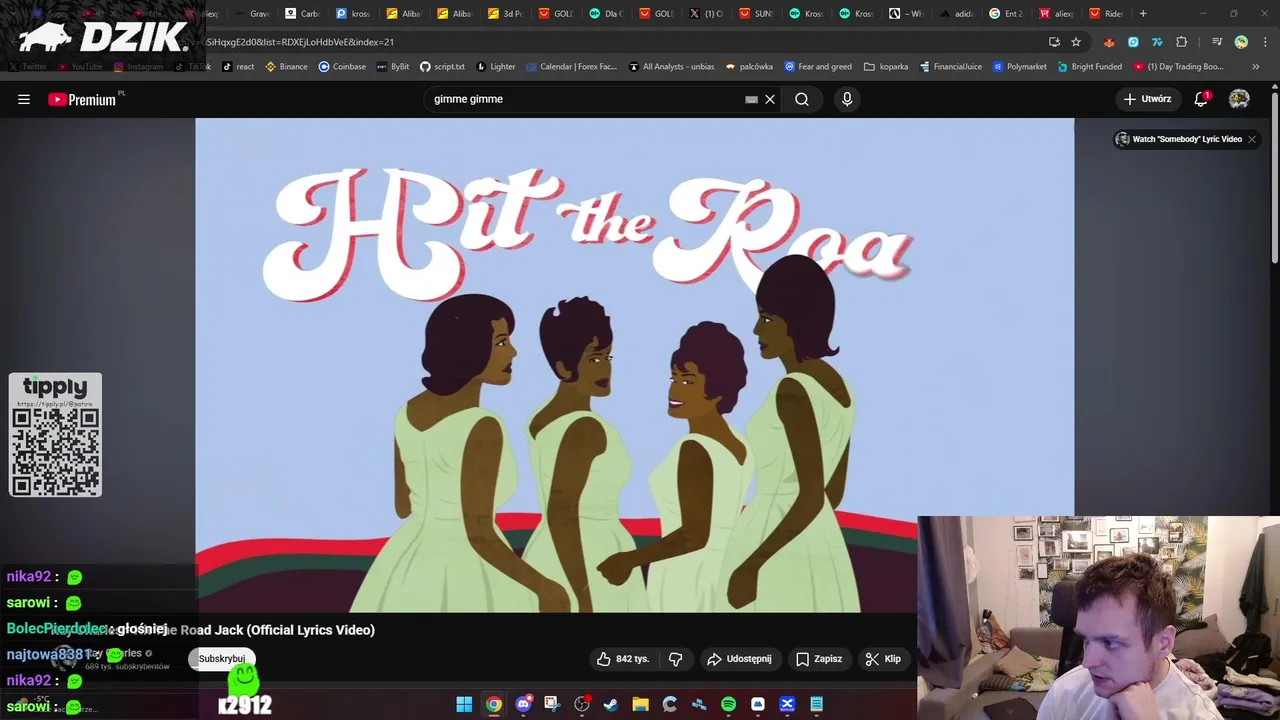The height and width of the screenshot is (720, 1280).
Task: Bookmark this page with the star icon
Action: [x=1076, y=42]
